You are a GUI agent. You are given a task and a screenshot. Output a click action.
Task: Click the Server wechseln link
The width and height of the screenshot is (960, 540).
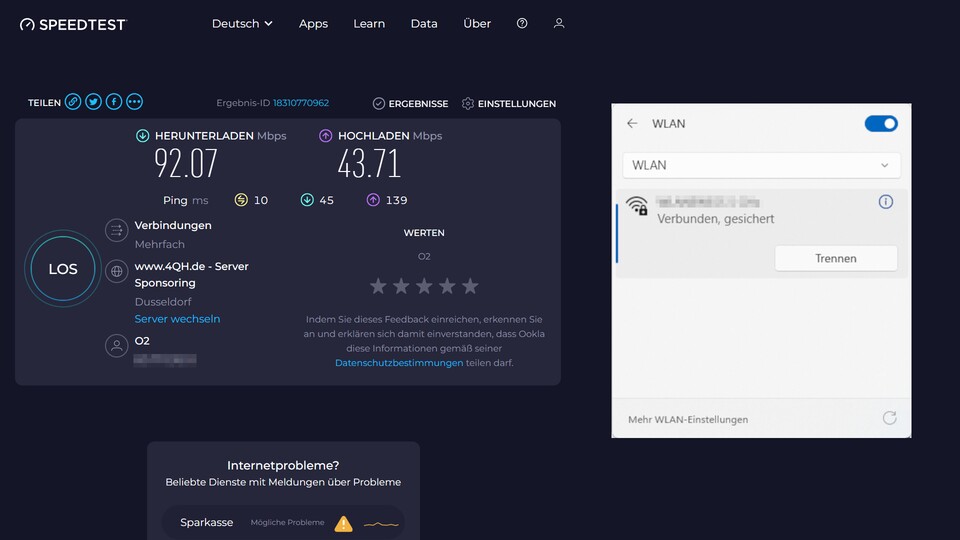[x=177, y=319]
